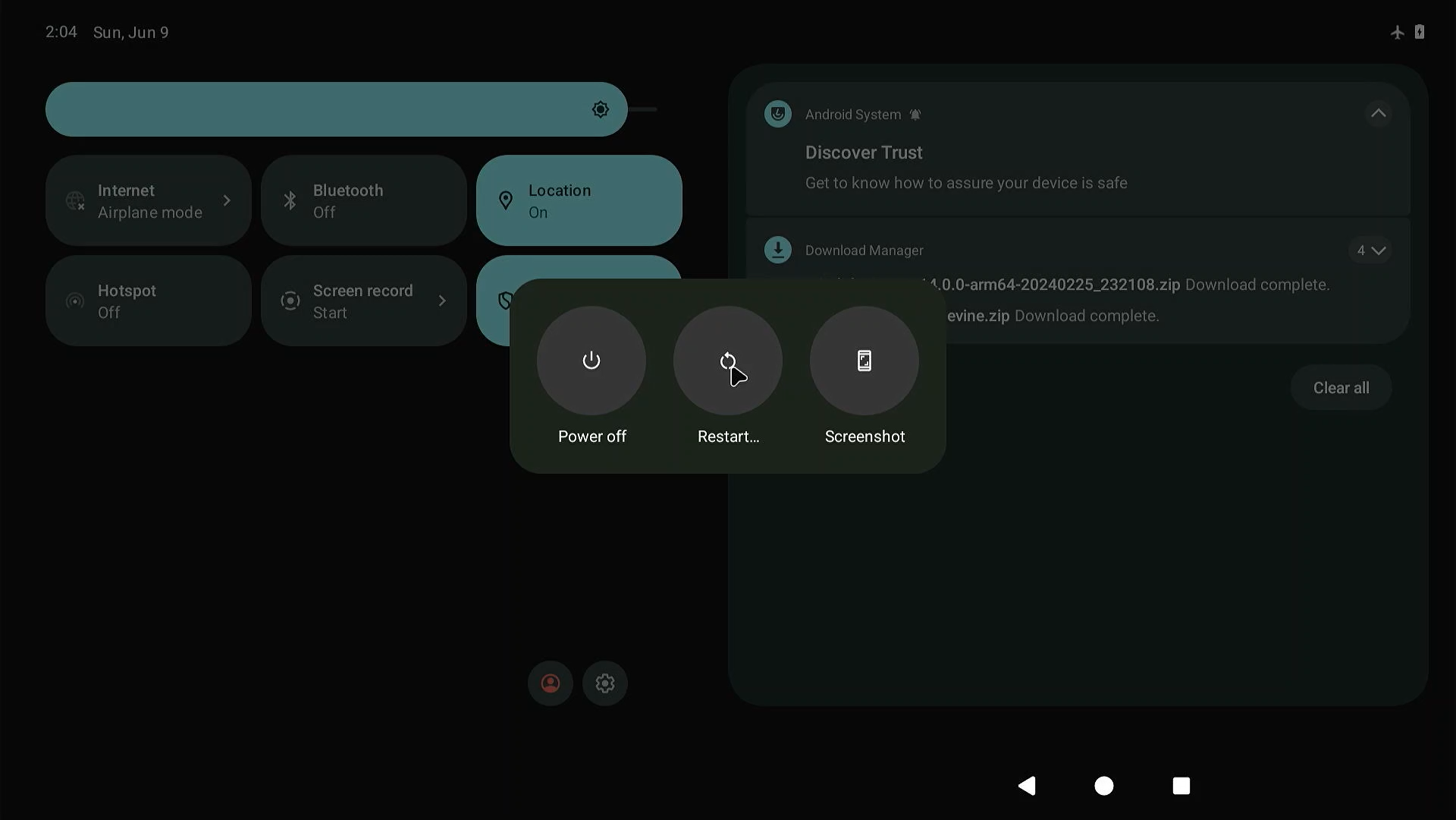
Task: Open recent apps square button
Action: [x=1181, y=786]
